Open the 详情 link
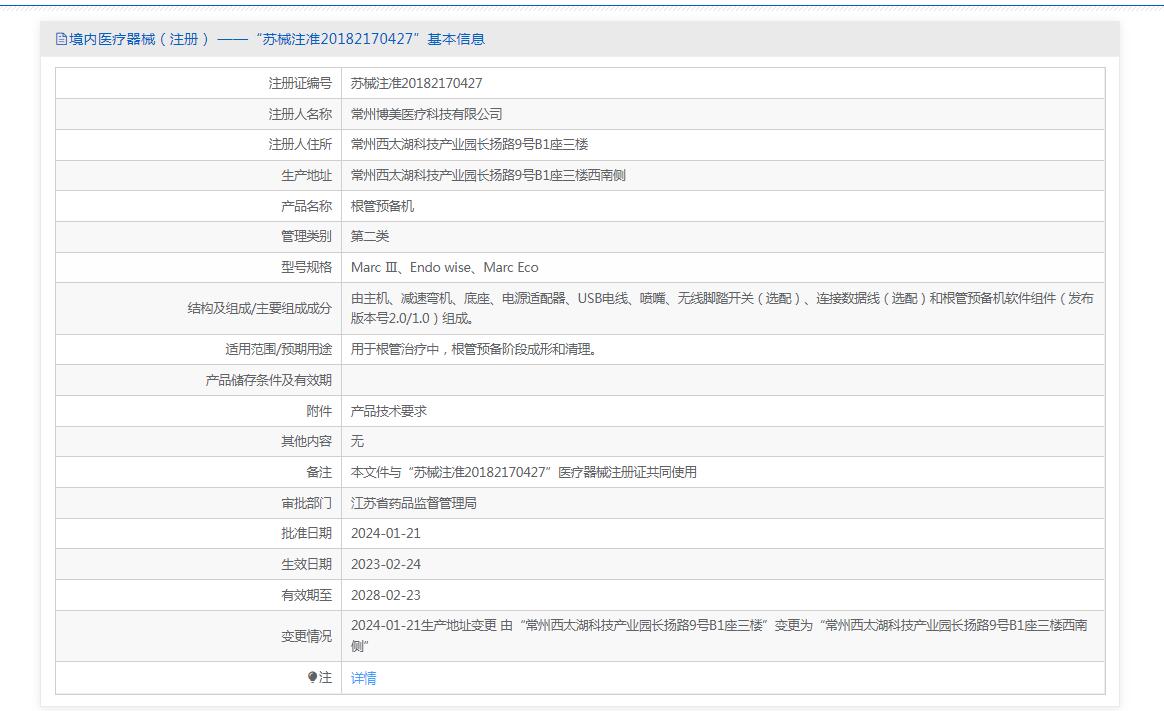This screenshot has width=1164, height=711. click(x=364, y=678)
